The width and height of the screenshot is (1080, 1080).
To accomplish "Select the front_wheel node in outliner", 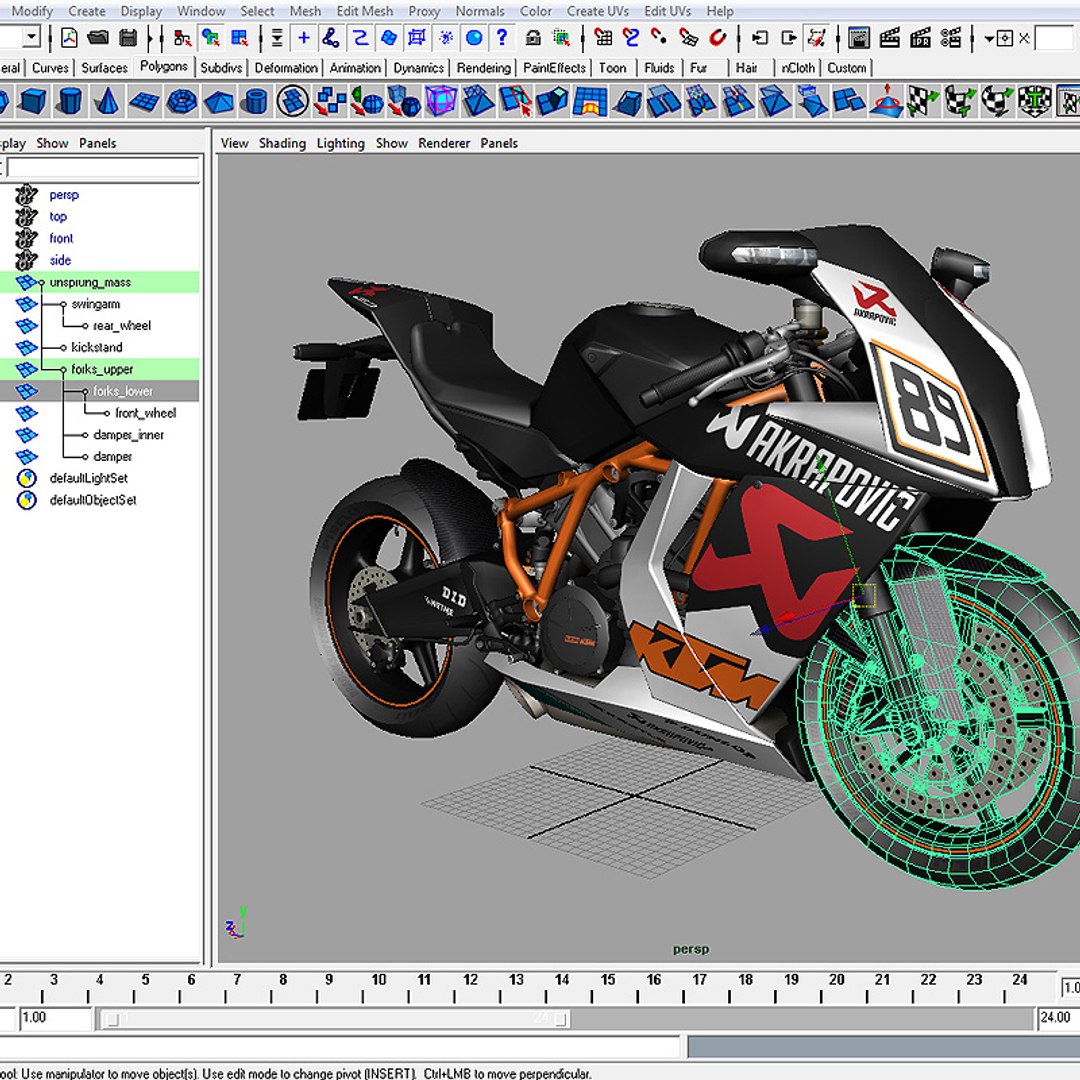I will coord(145,413).
